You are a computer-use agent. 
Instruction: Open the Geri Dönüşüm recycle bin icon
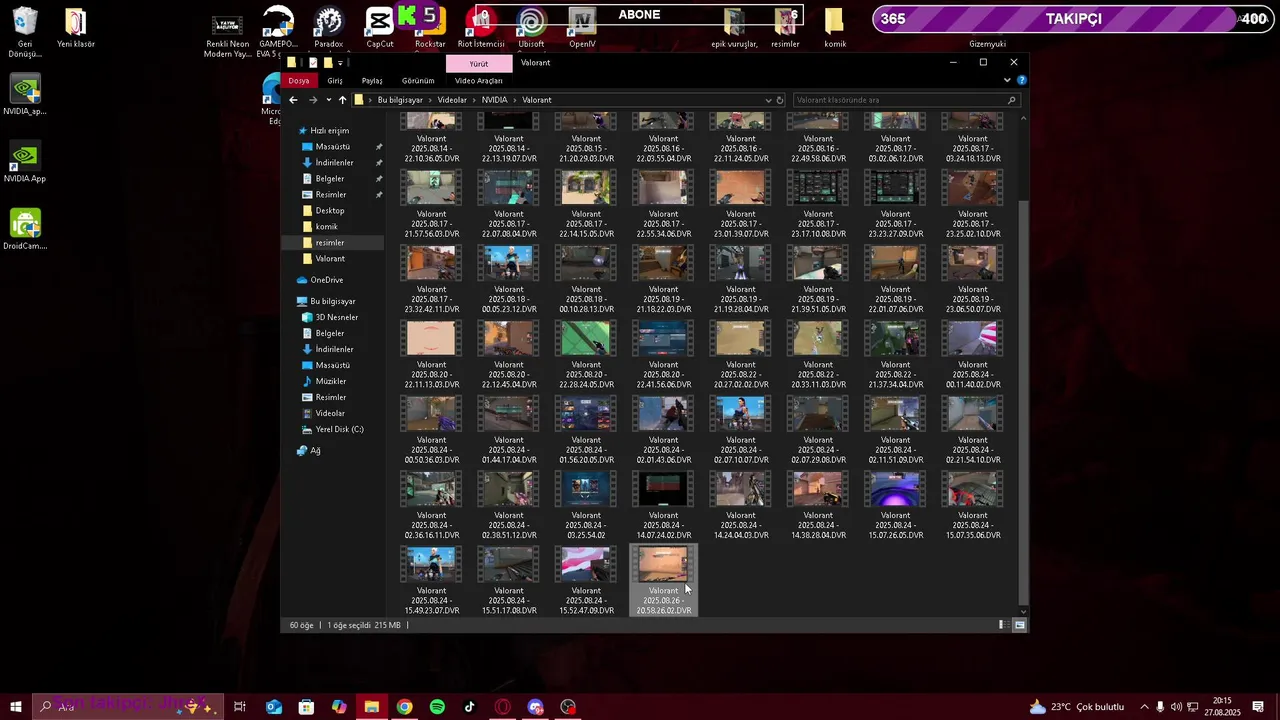(25, 31)
